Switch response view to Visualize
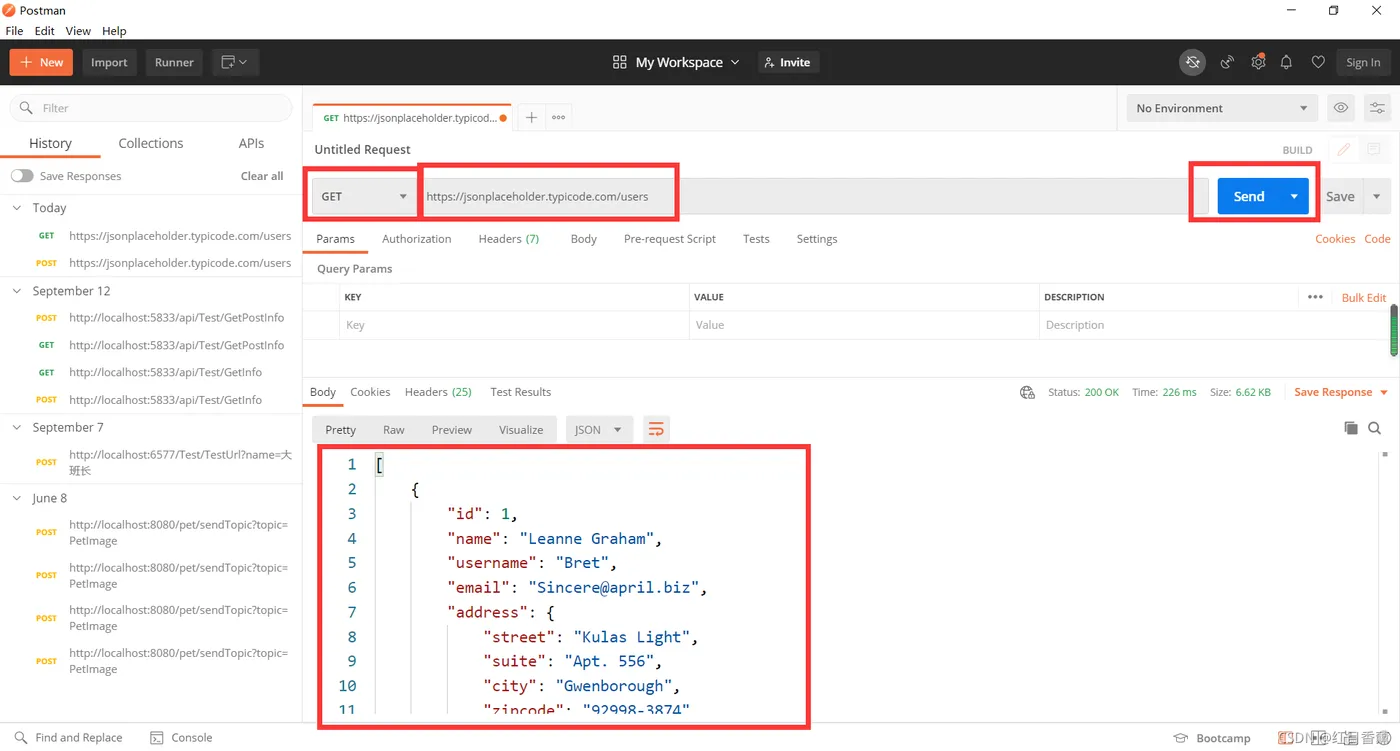This screenshot has width=1400, height=751. coord(521,429)
